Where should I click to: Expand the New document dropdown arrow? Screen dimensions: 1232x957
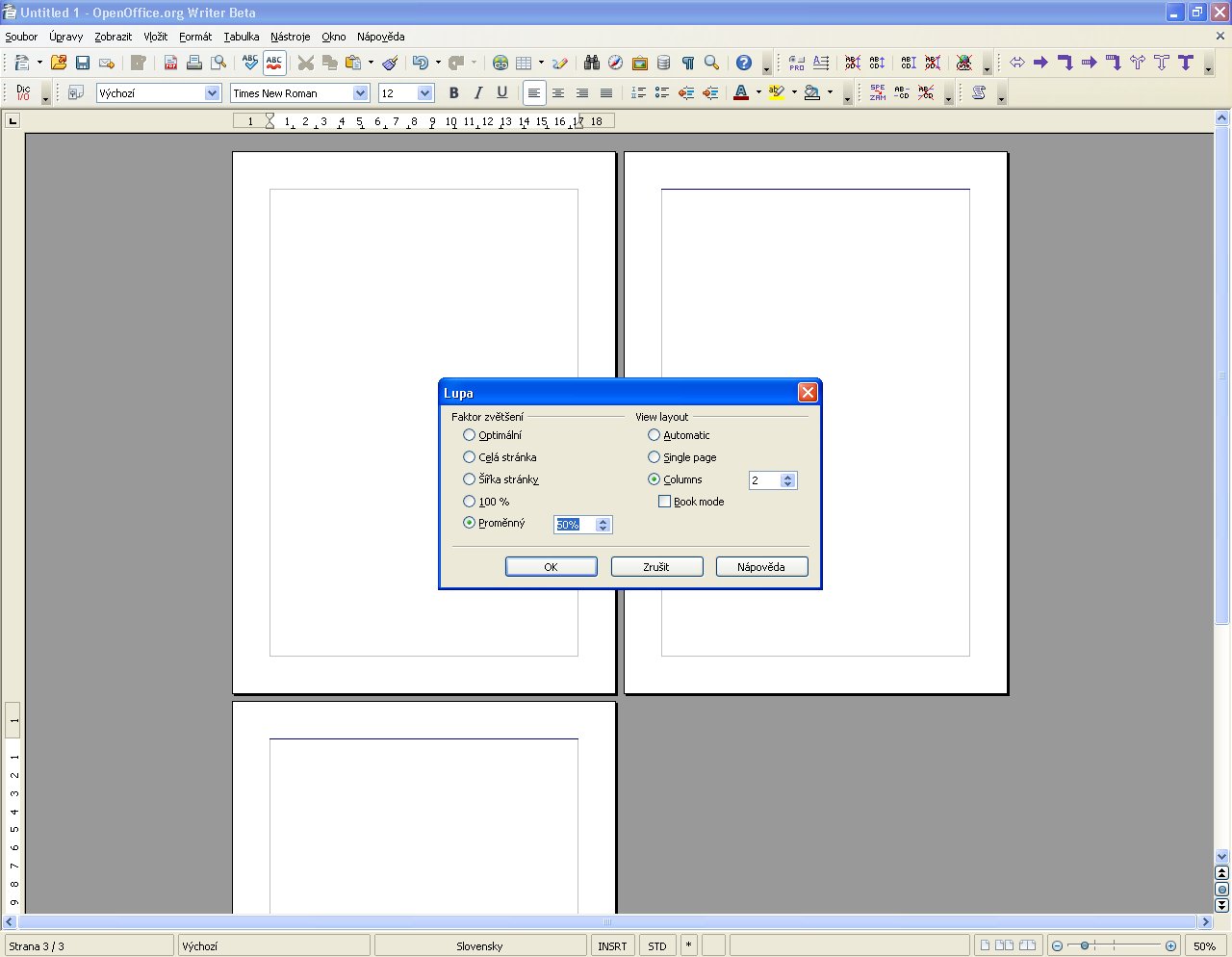point(39,63)
